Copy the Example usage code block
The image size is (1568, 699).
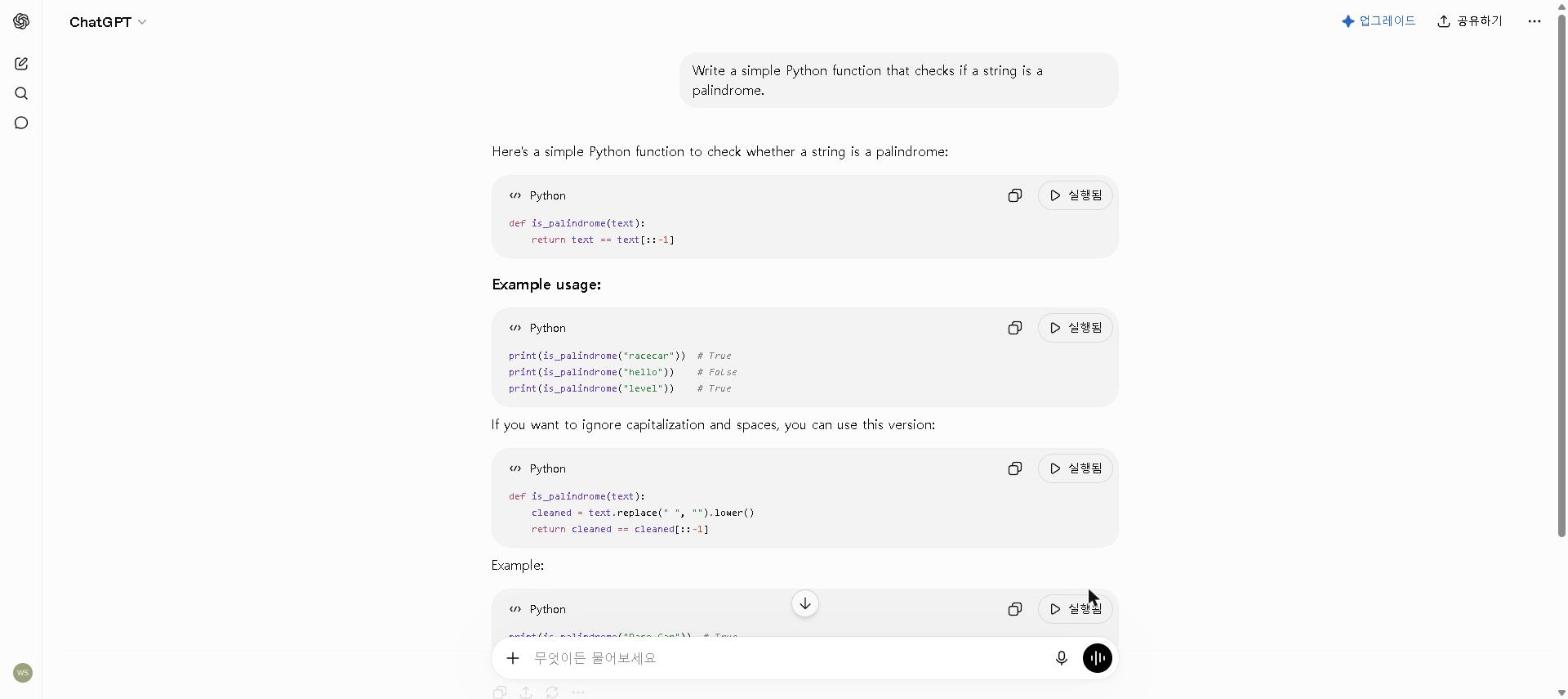tap(1015, 328)
